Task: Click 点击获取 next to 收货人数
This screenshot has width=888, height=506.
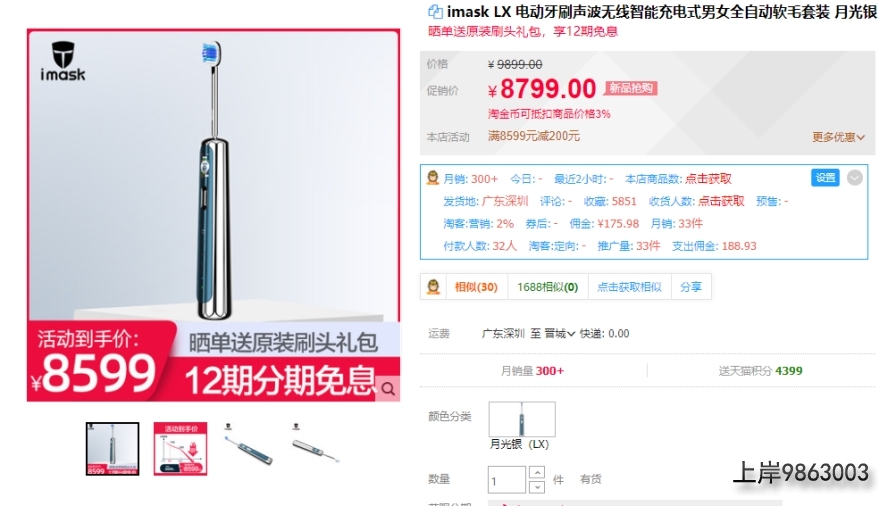Action: (x=721, y=201)
